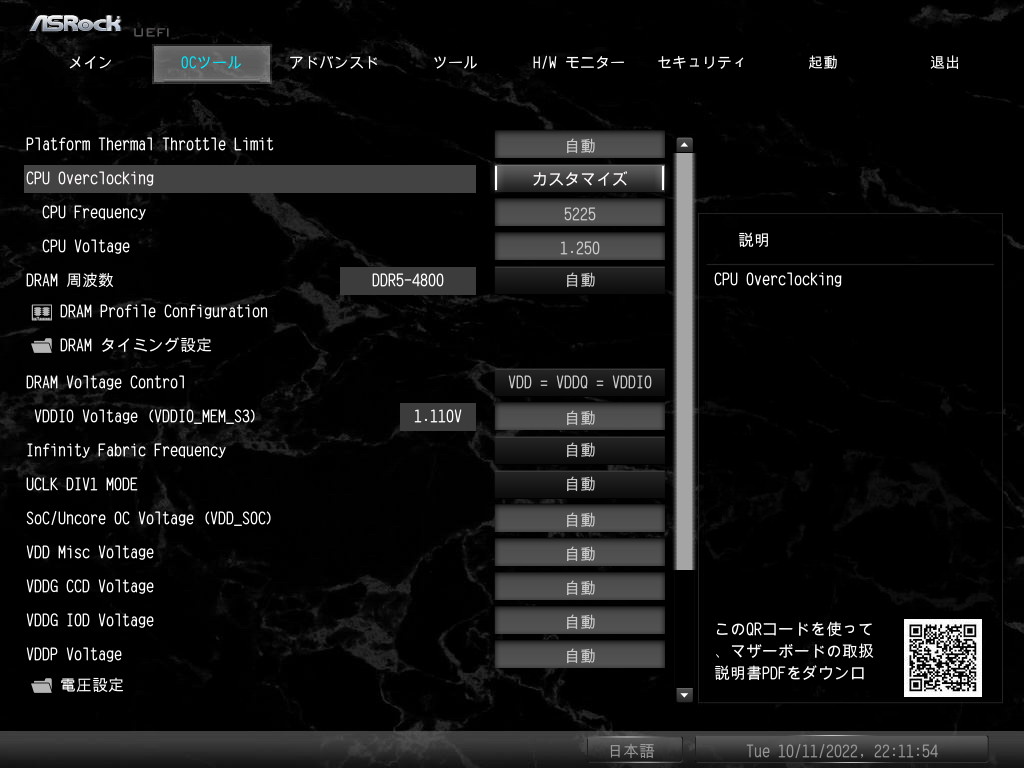The width and height of the screenshot is (1024, 768).
Task: Select the CPU Voltage label
Action: coord(86,246)
